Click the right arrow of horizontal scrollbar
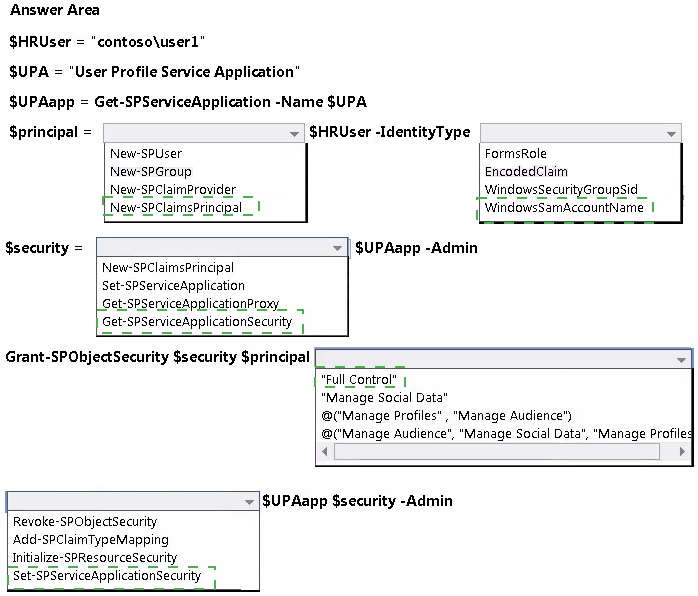The width and height of the screenshot is (698, 596). (x=682, y=452)
